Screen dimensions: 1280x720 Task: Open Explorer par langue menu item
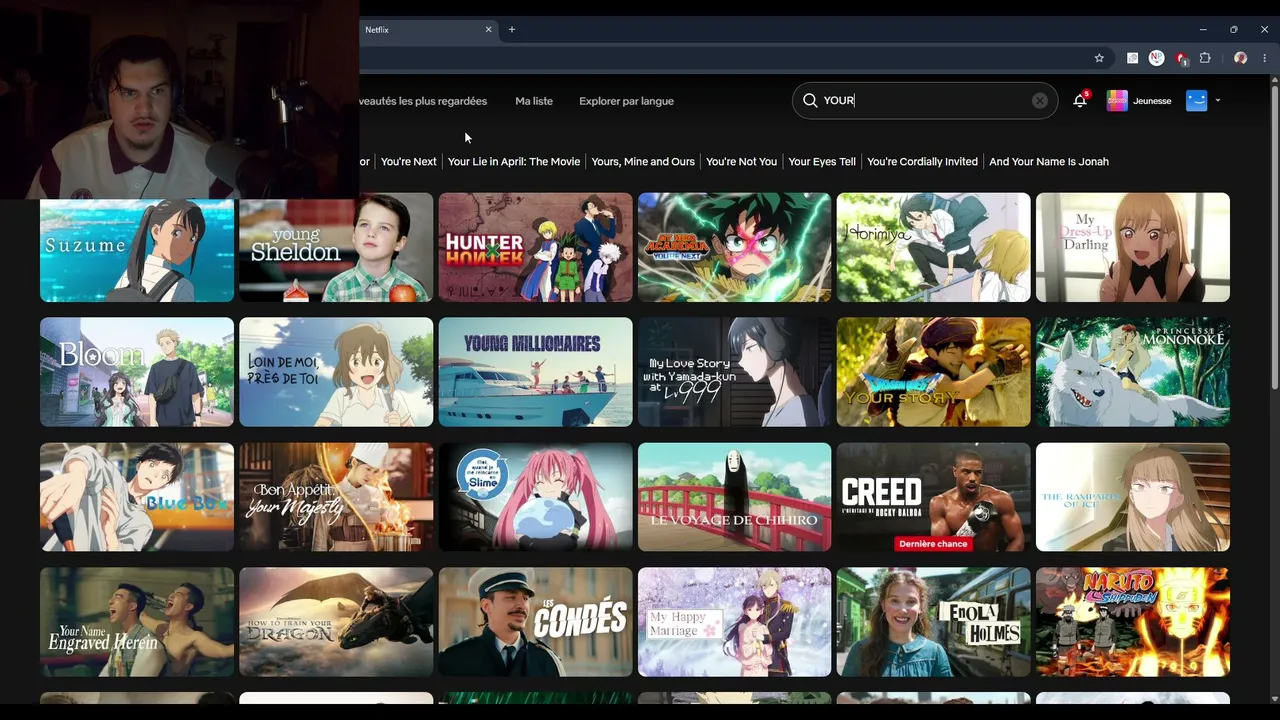coord(626,101)
